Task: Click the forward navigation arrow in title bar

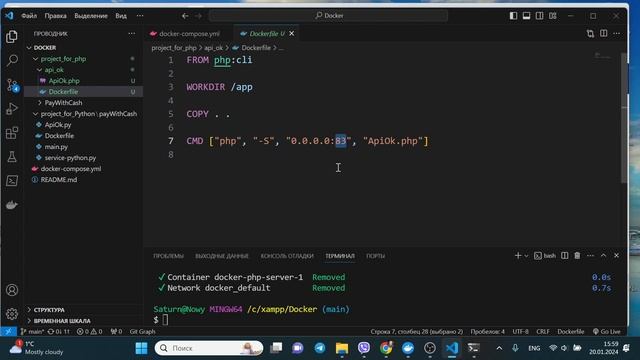Action: coord(198,16)
